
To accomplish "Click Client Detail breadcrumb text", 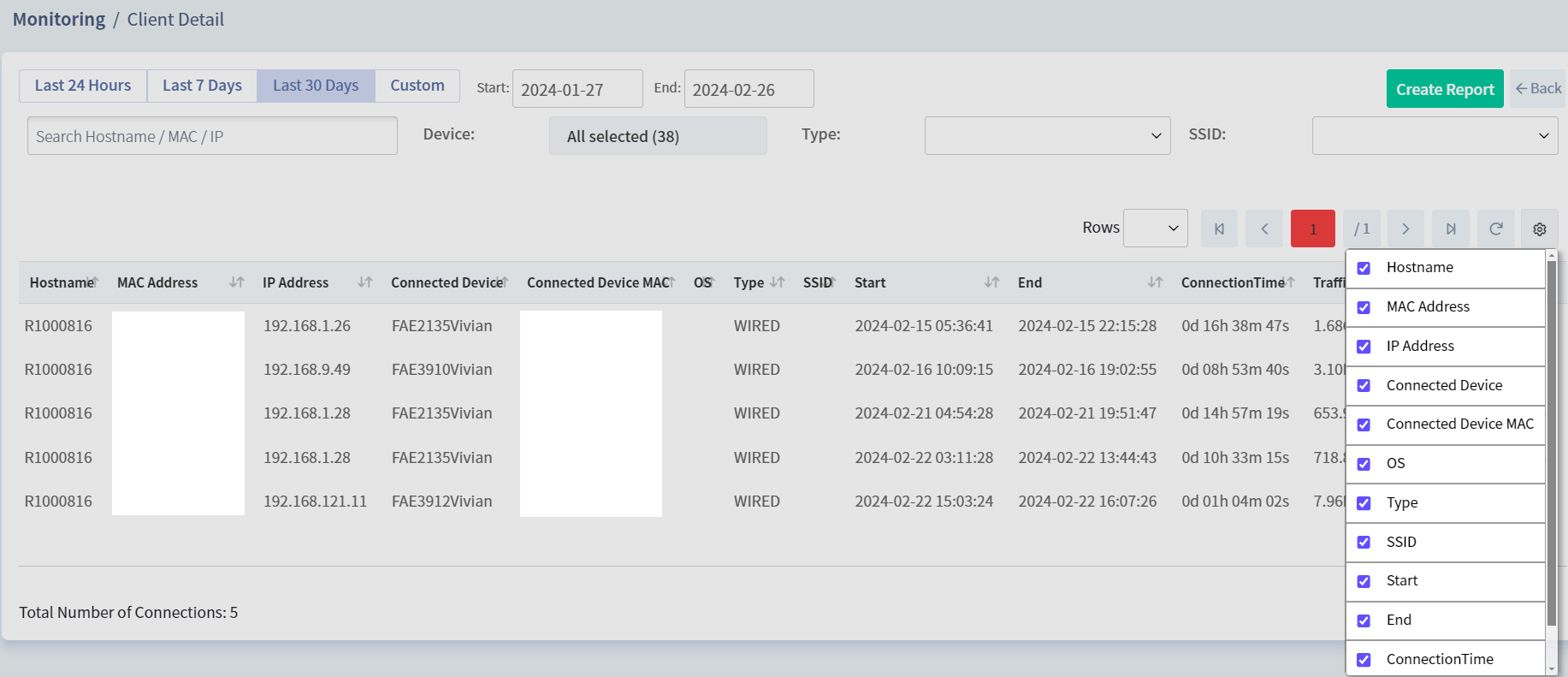I will pos(175,19).
